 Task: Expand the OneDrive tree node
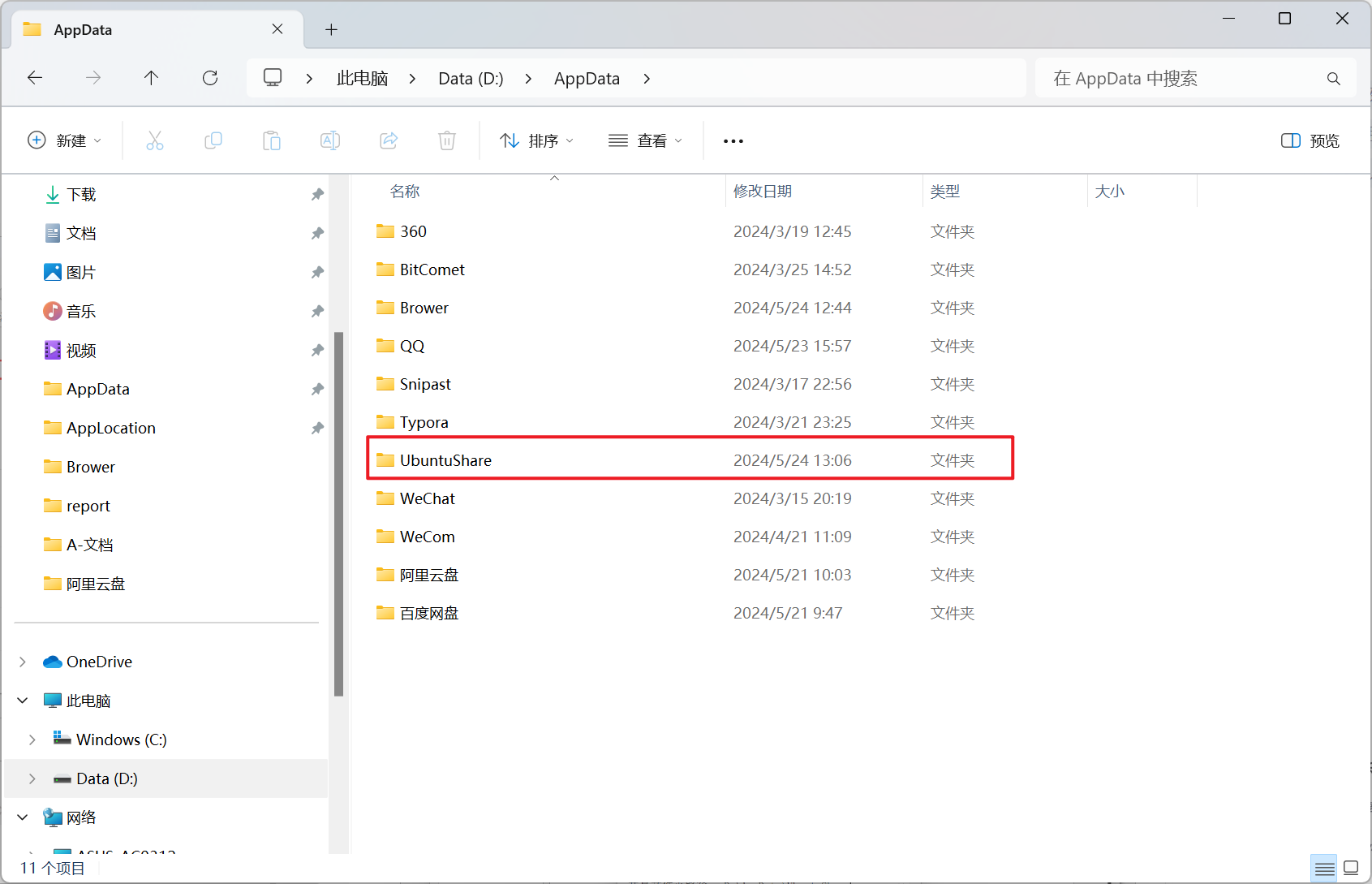[x=23, y=662]
